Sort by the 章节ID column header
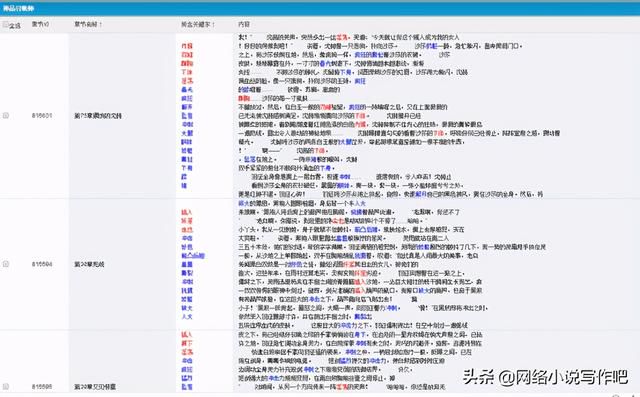The height and width of the screenshot is (397, 640). 40,24
